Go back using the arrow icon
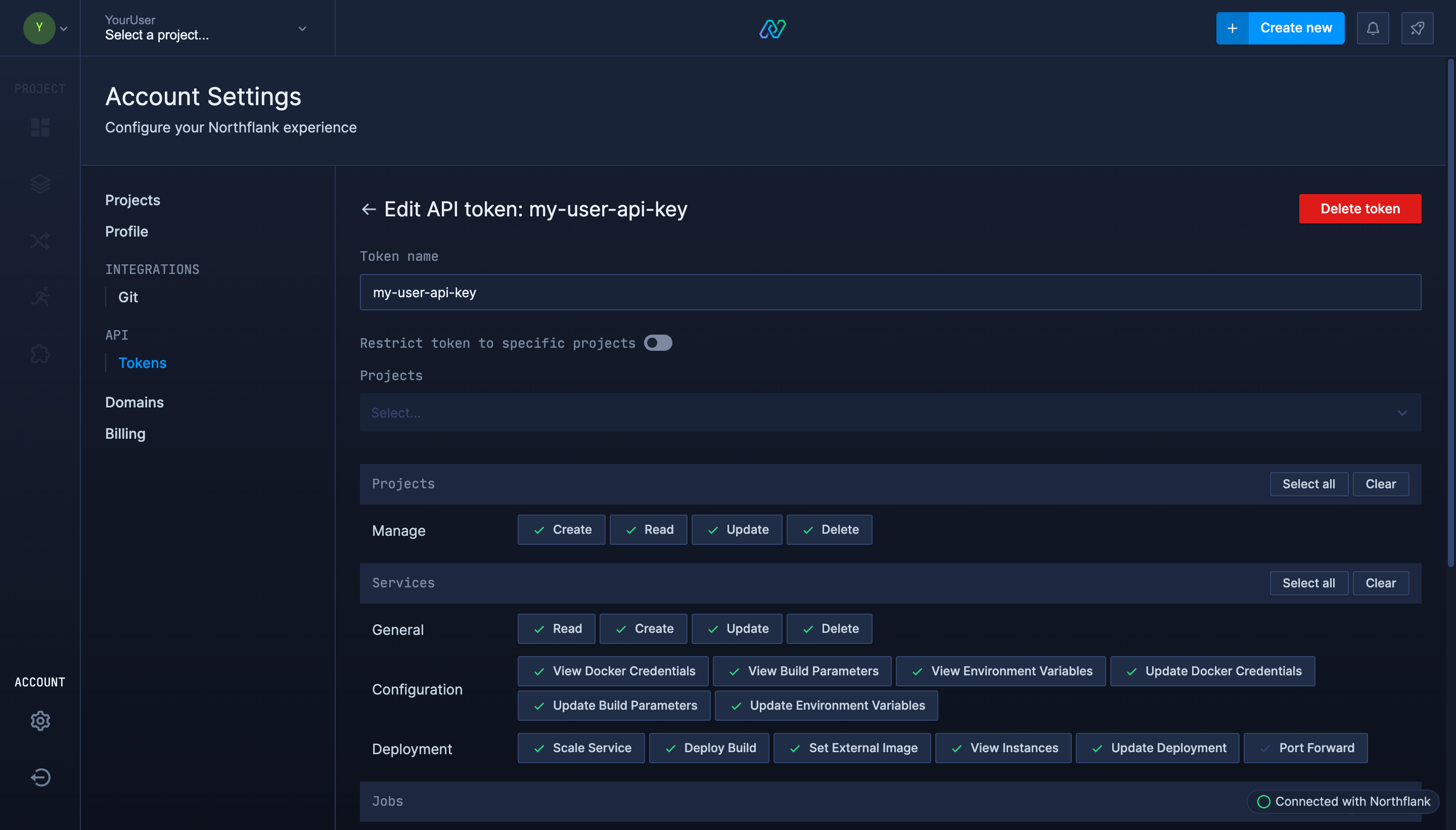 click(368, 209)
